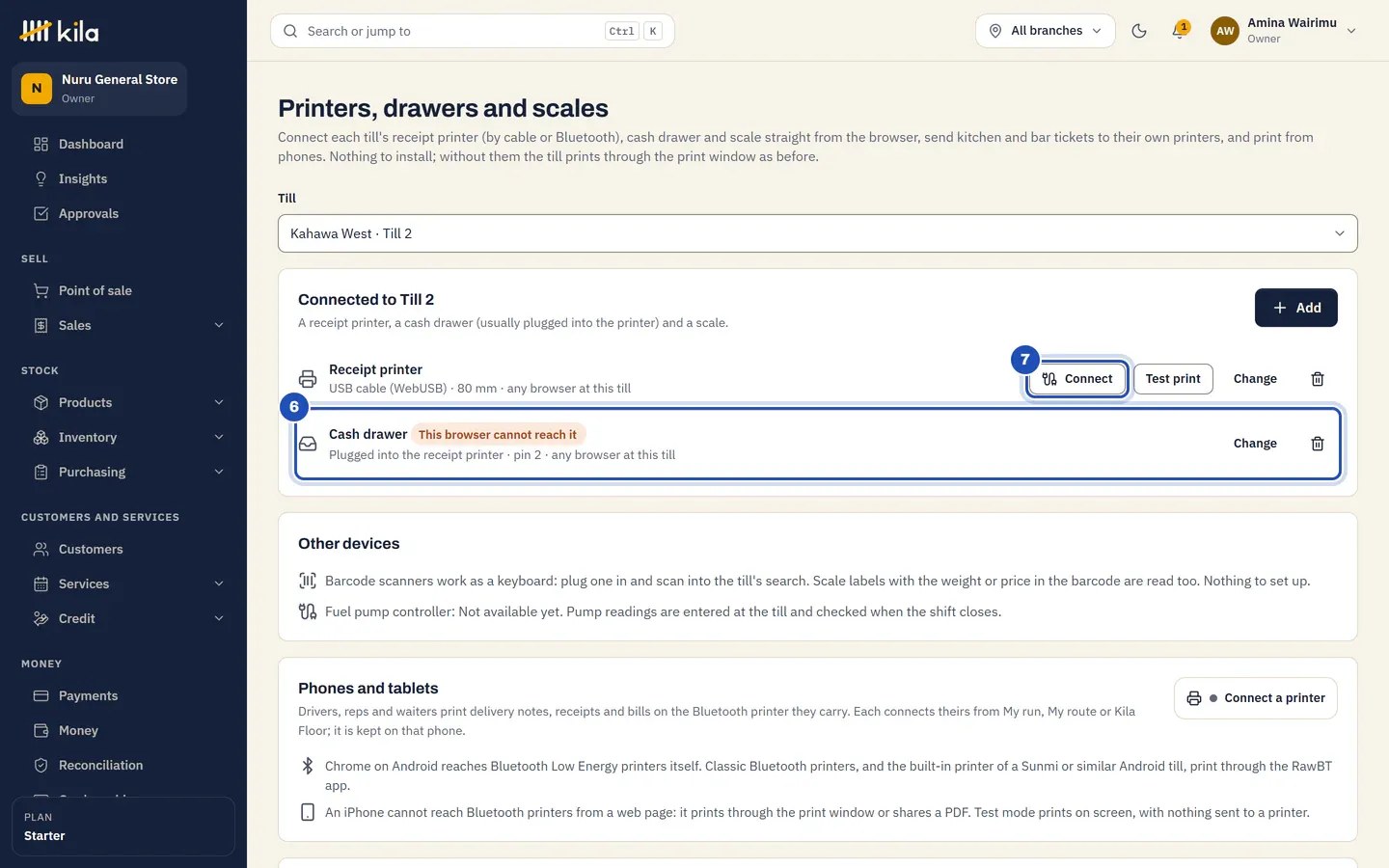Toggle dark mode with the moon icon

tap(1139, 31)
